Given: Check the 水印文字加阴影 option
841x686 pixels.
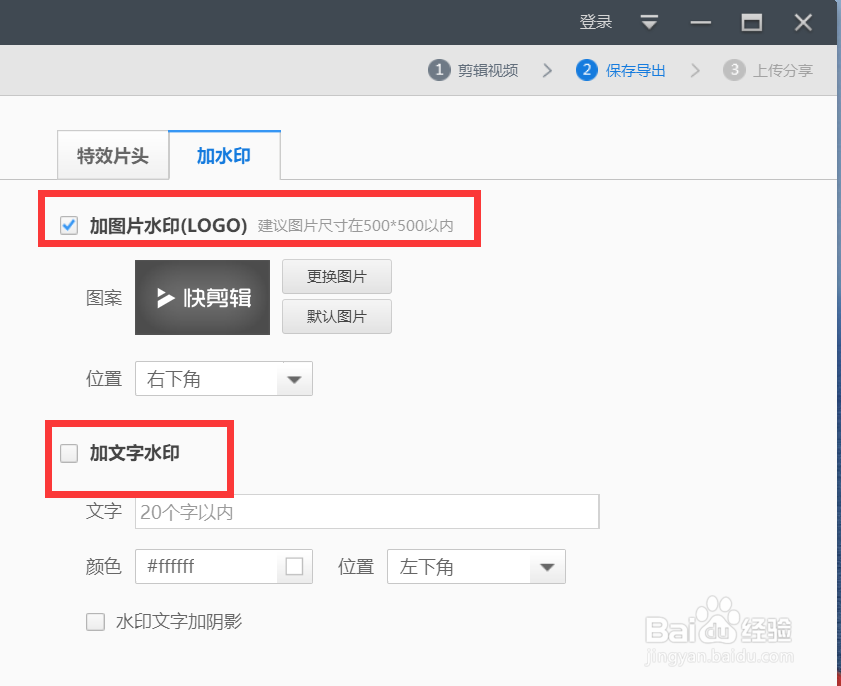Looking at the screenshot, I should (95, 621).
